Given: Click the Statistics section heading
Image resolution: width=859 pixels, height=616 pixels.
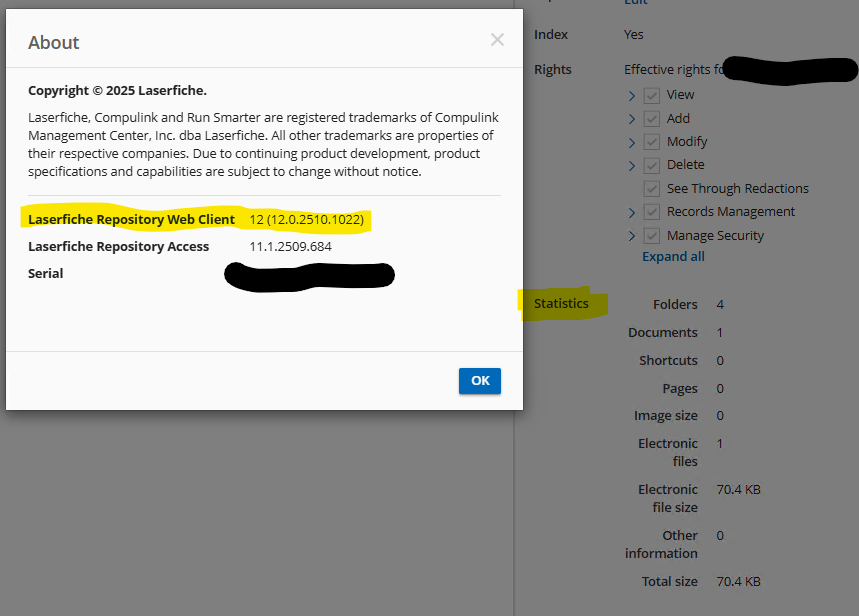Looking at the screenshot, I should 561,303.
